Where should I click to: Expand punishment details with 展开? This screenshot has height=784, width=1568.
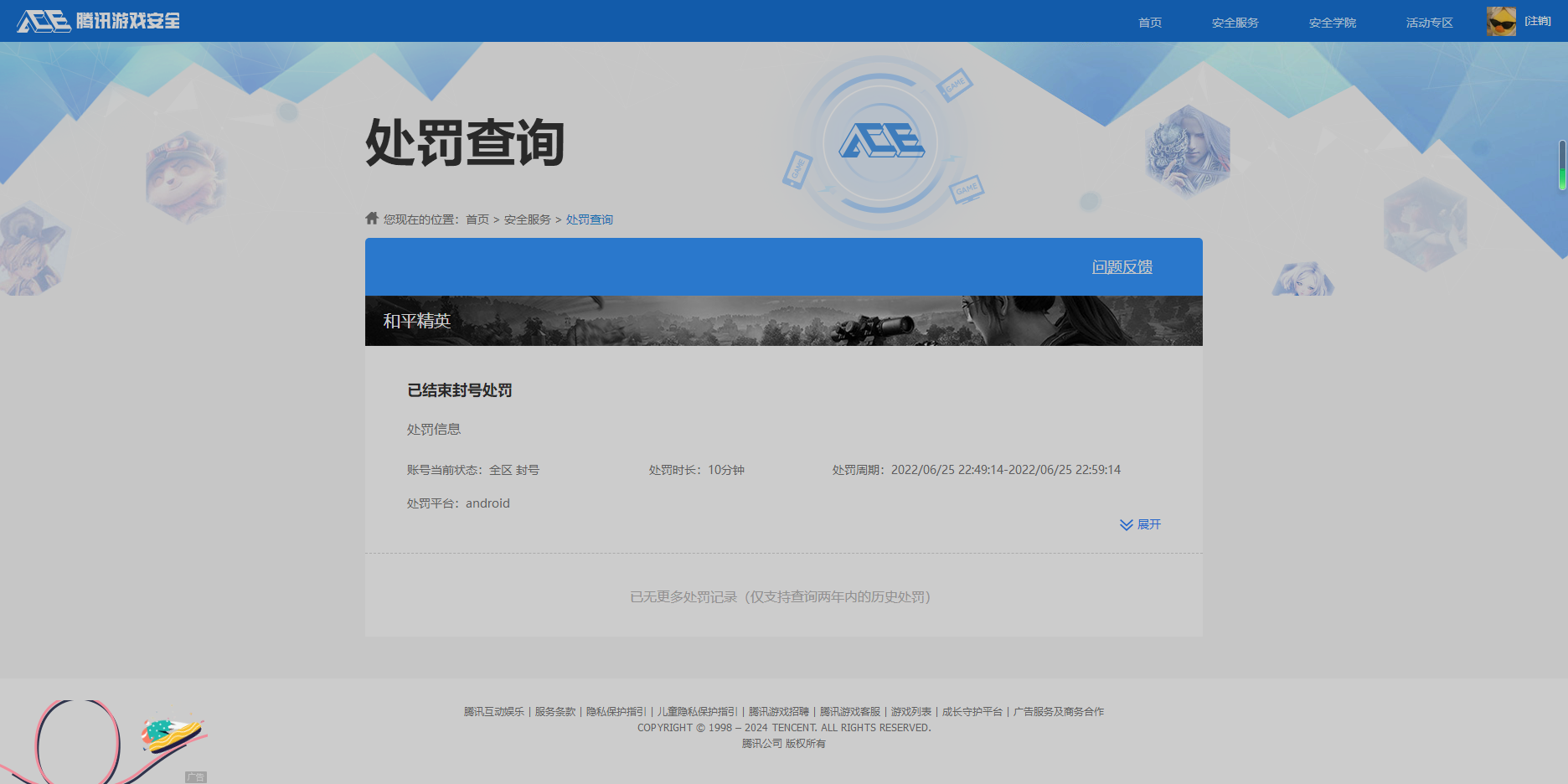(1149, 524)
